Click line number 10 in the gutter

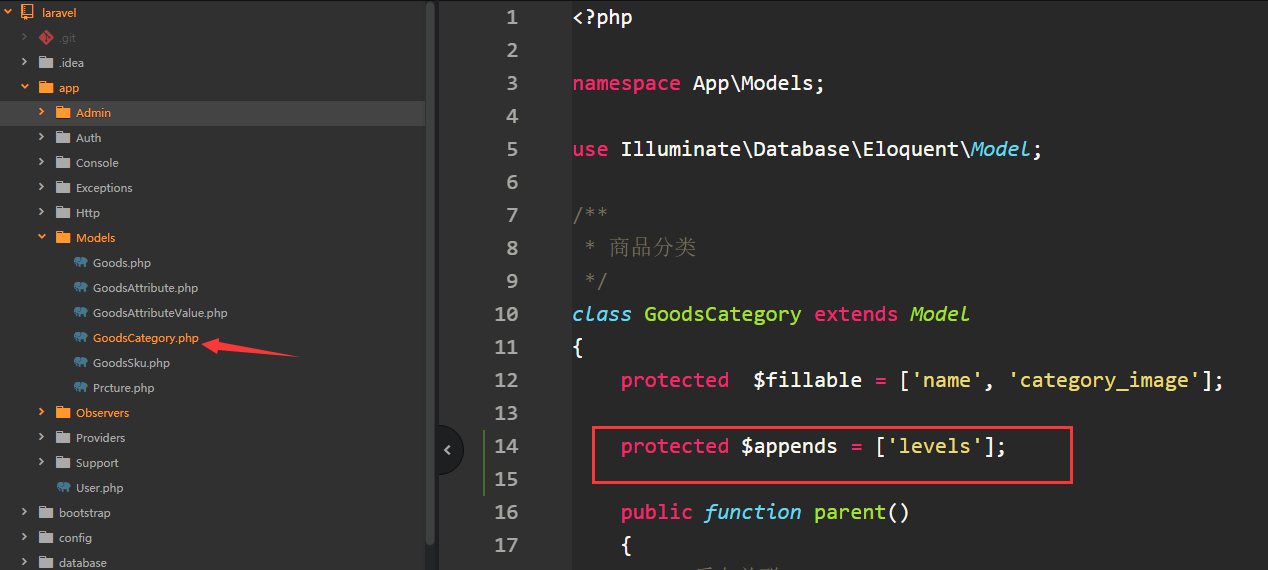(507, 314)
